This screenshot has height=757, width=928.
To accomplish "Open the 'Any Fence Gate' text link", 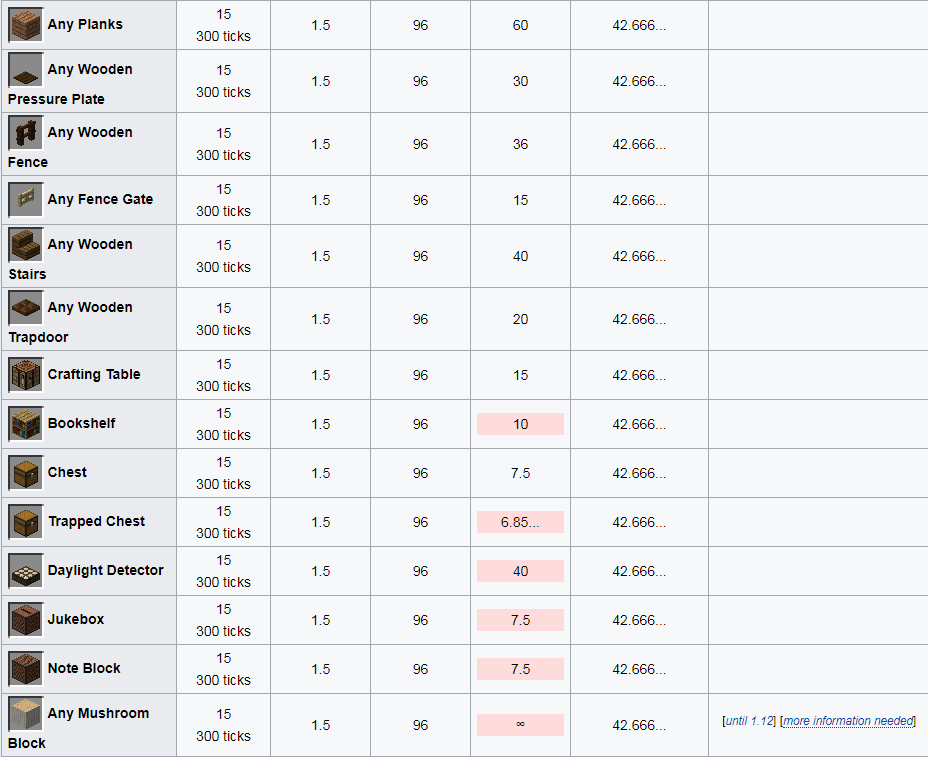I will (x=100, y=200).
